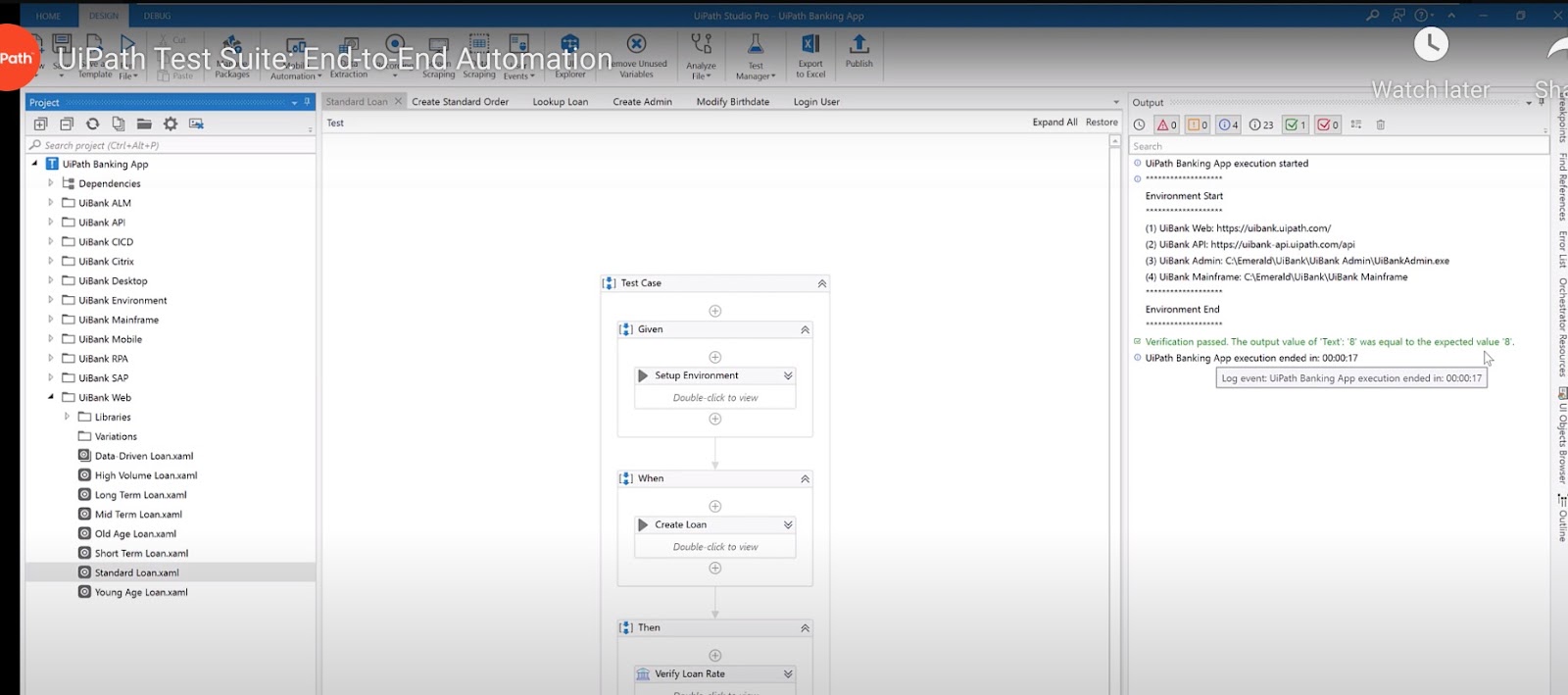
Task: Toggle trace messages filter showing 23
Action: click(x=1261, y=124)
